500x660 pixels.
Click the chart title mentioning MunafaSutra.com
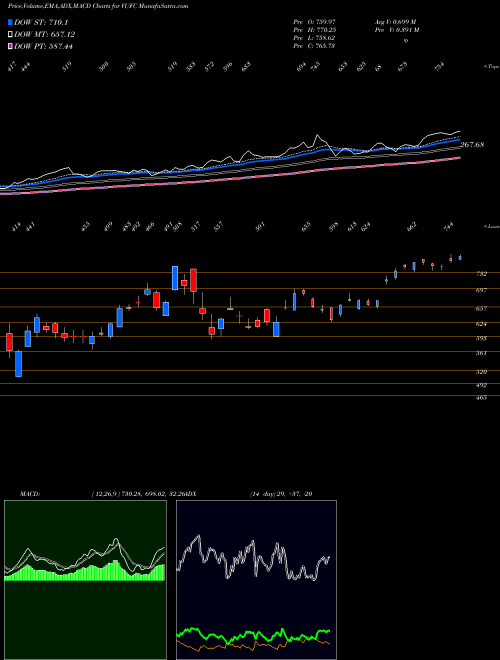[98, 6]
